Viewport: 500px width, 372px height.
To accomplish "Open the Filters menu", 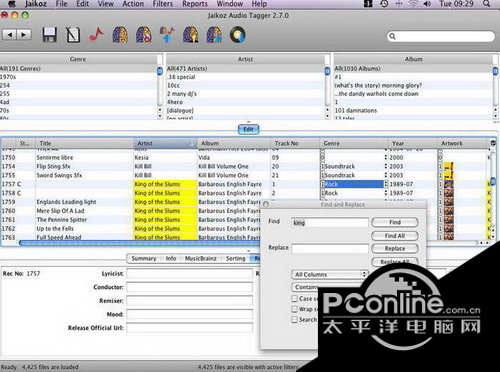I will 162,4.
